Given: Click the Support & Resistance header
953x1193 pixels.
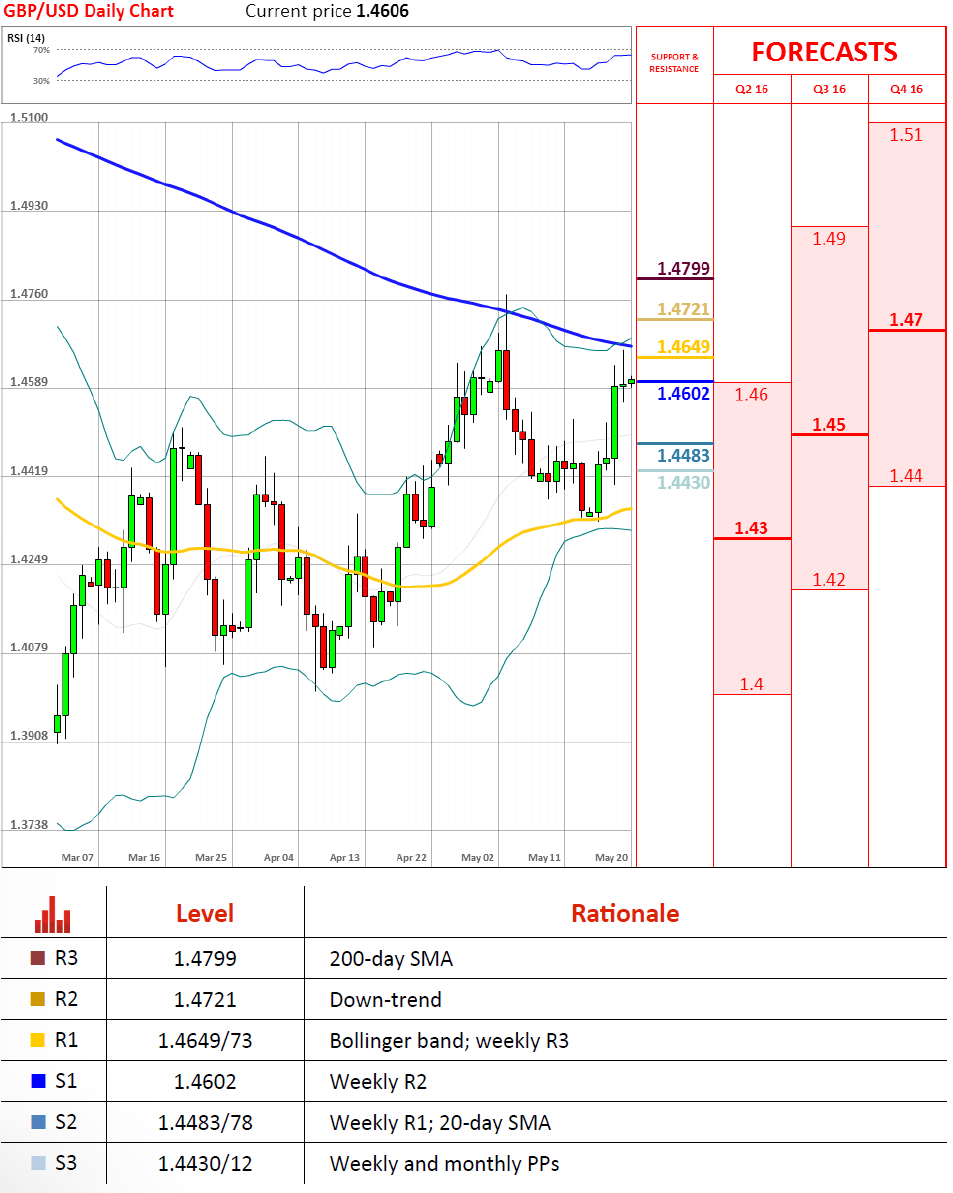Looking at the screenshot, I should coord(674,63).
